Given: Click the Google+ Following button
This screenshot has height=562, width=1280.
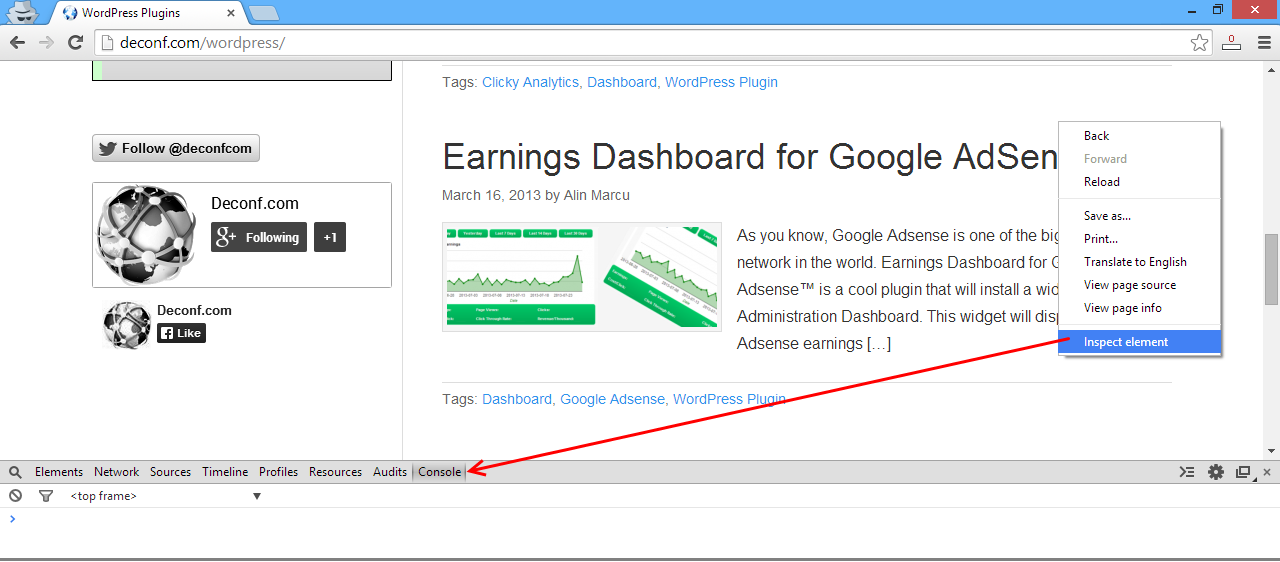Looking at the screenshot, I should (259, 237).
